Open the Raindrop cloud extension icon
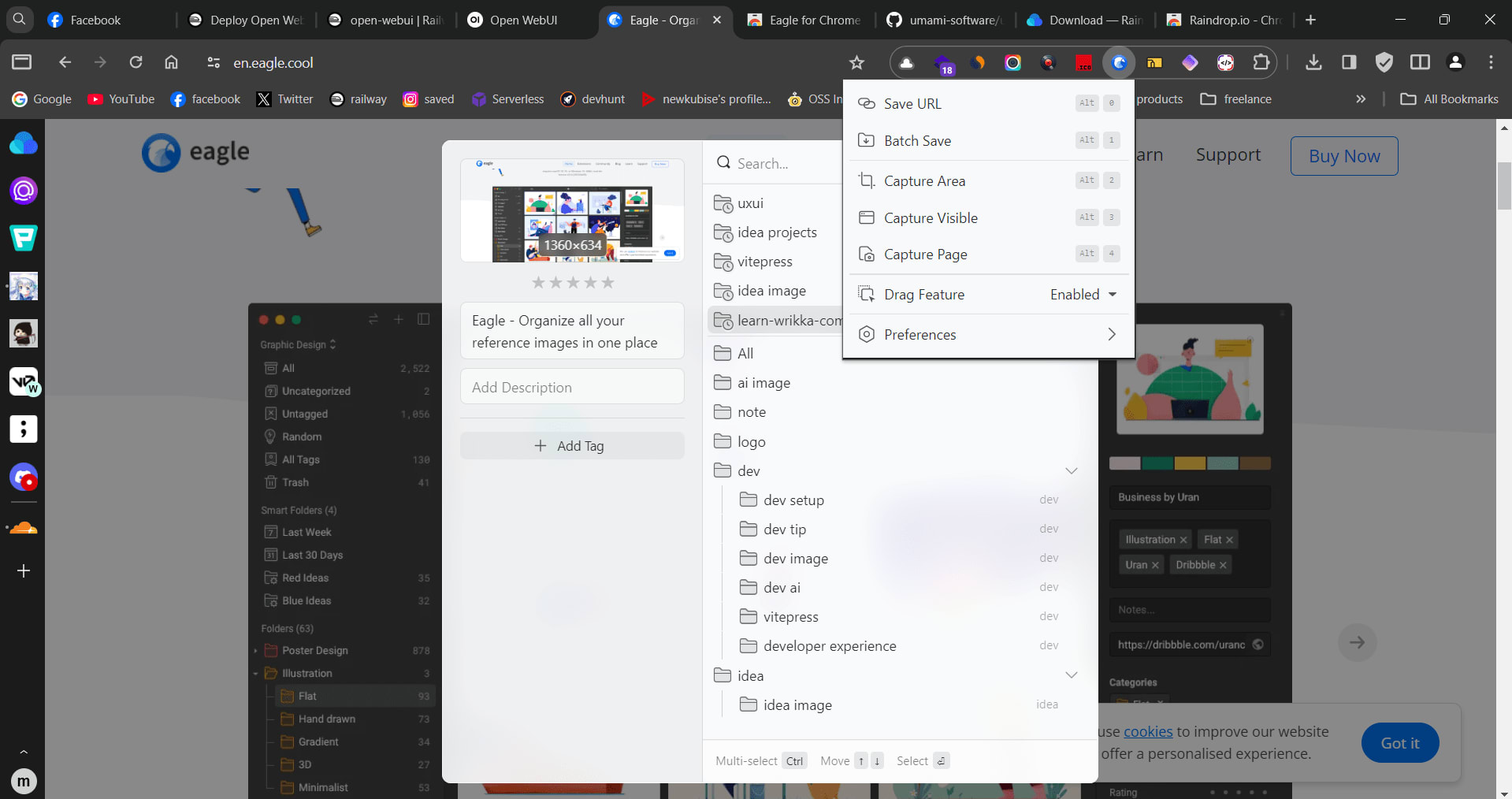Image resolution: width=1512 pixels, height=799 pixels. pos(907,63)
